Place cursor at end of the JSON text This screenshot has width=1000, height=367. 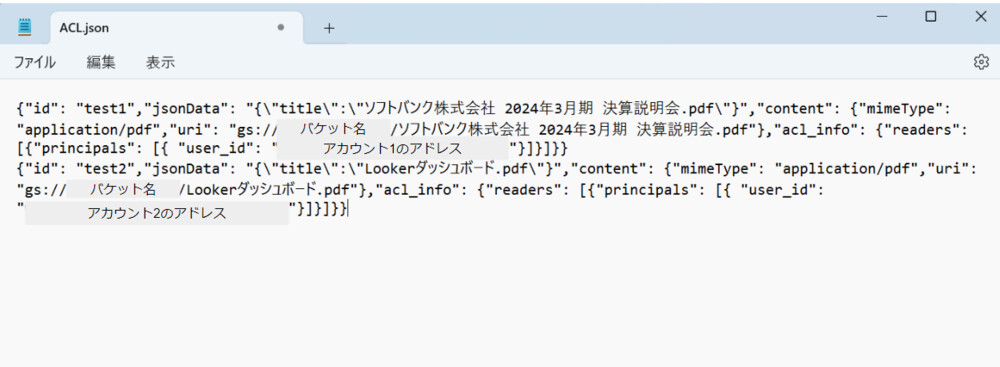348,209
